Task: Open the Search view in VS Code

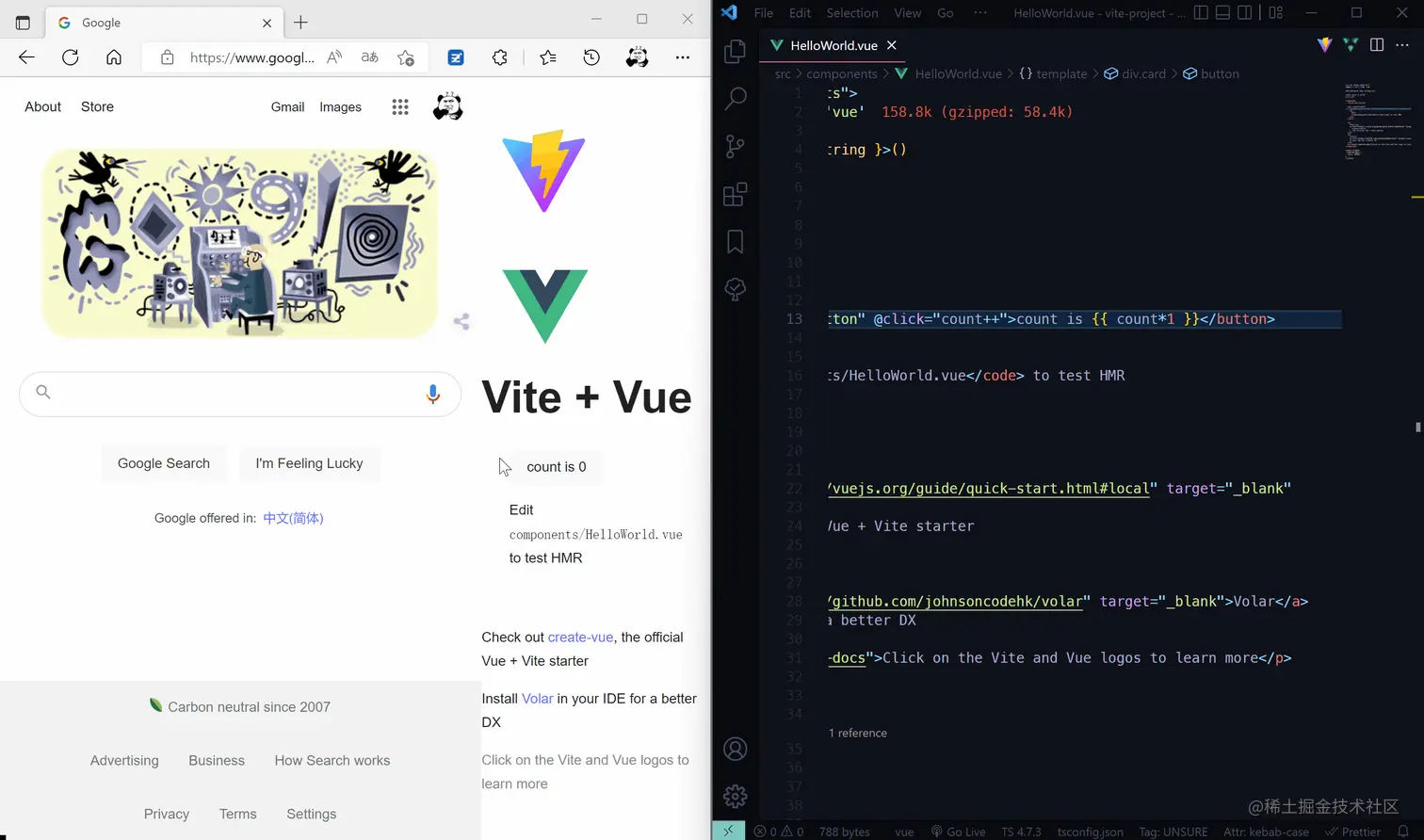Action: (736, 98)
